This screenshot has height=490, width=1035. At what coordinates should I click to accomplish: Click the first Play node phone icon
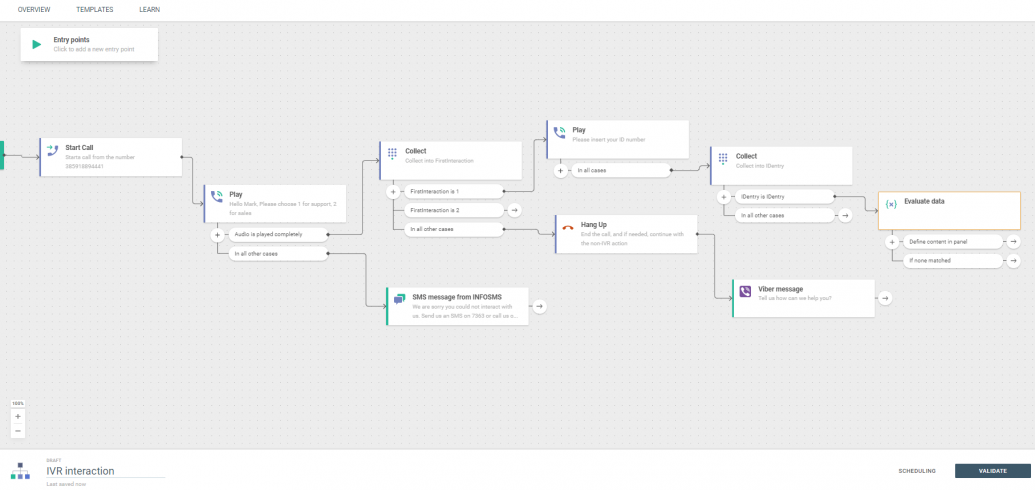click(x=217, y=198)
